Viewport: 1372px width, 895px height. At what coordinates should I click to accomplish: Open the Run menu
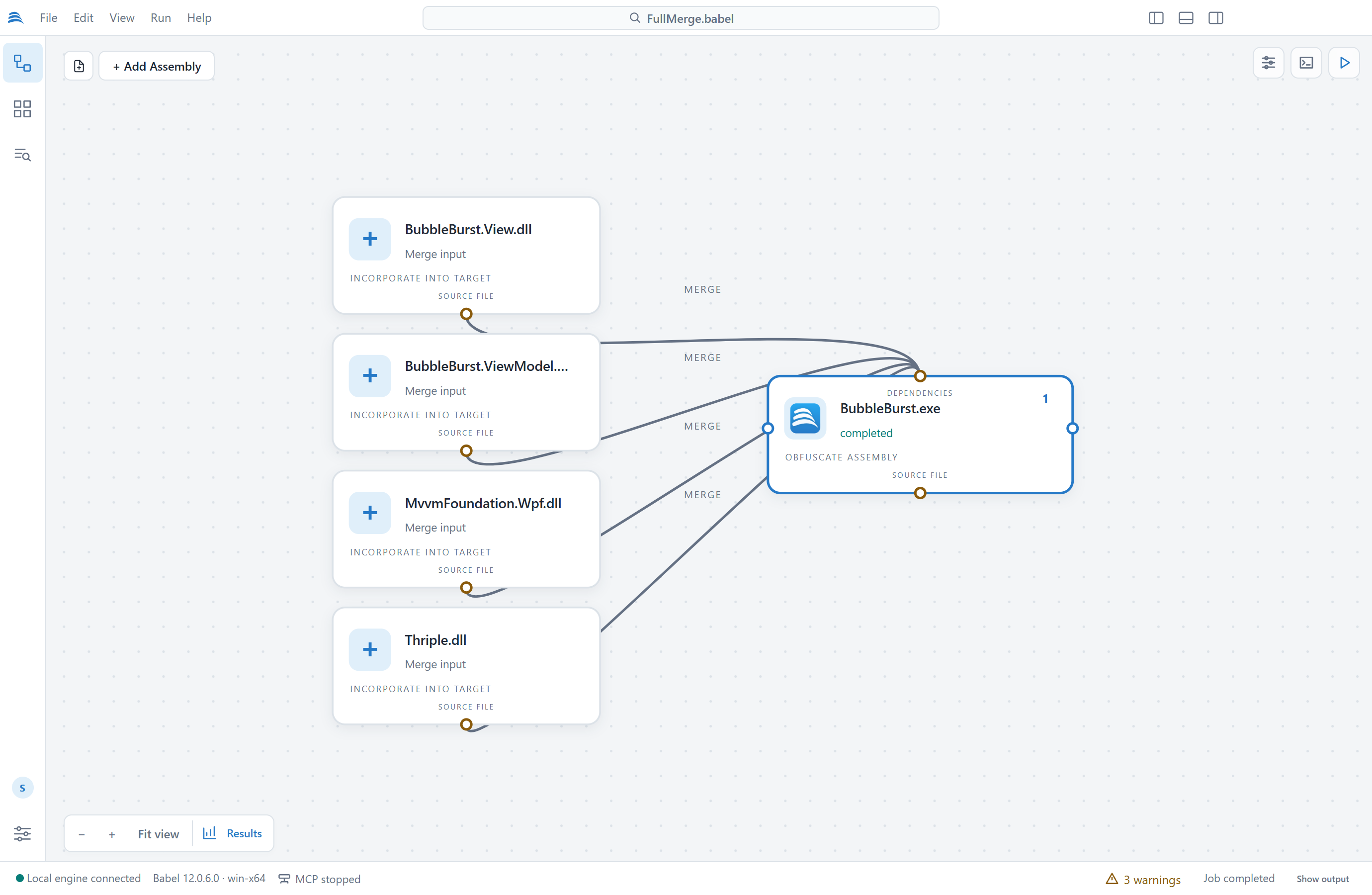[x=161, y=18]
